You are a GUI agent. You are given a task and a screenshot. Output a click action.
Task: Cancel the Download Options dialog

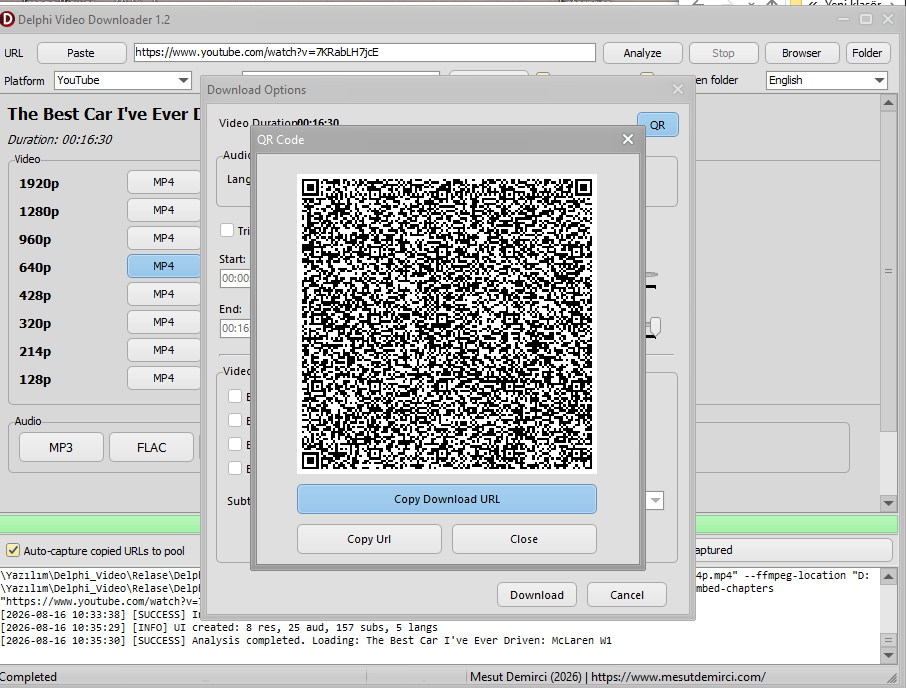[627, 595]
